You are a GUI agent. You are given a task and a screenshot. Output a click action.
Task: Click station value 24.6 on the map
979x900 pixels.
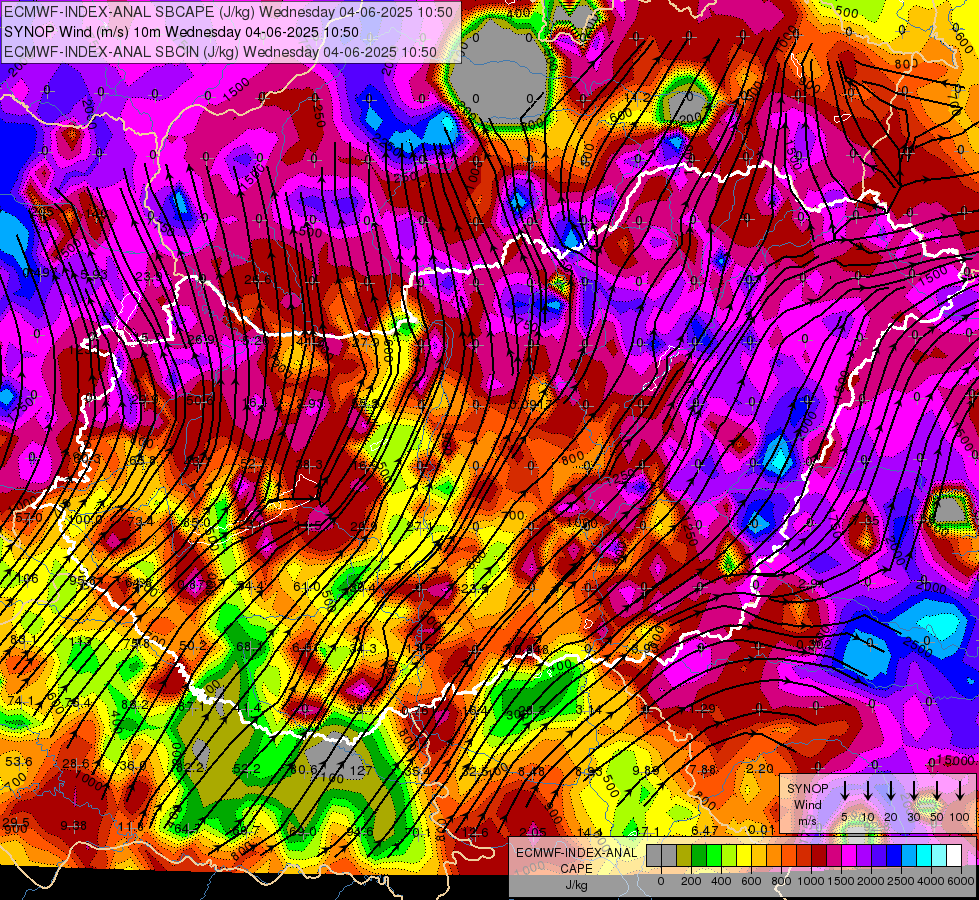click(x=258, y=280)
